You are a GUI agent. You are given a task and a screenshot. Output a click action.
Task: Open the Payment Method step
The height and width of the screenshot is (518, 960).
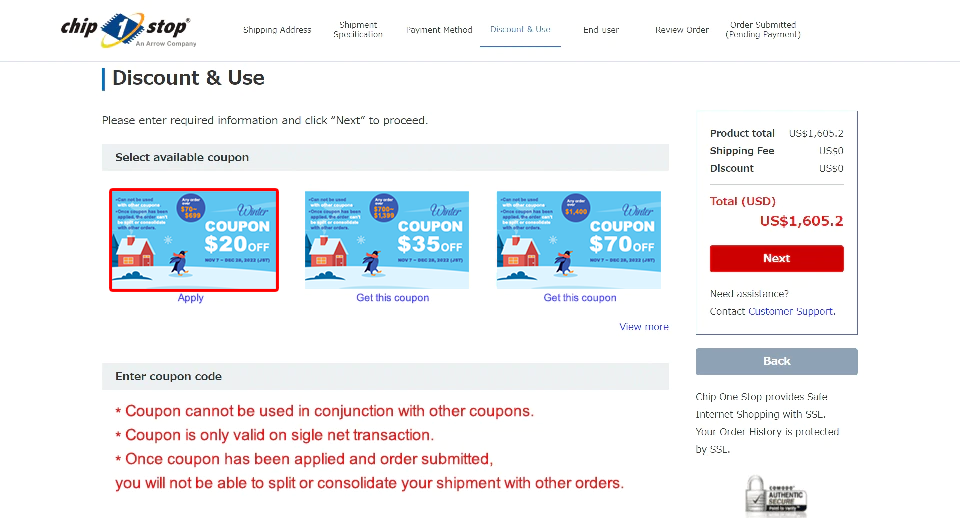(439, 30)
